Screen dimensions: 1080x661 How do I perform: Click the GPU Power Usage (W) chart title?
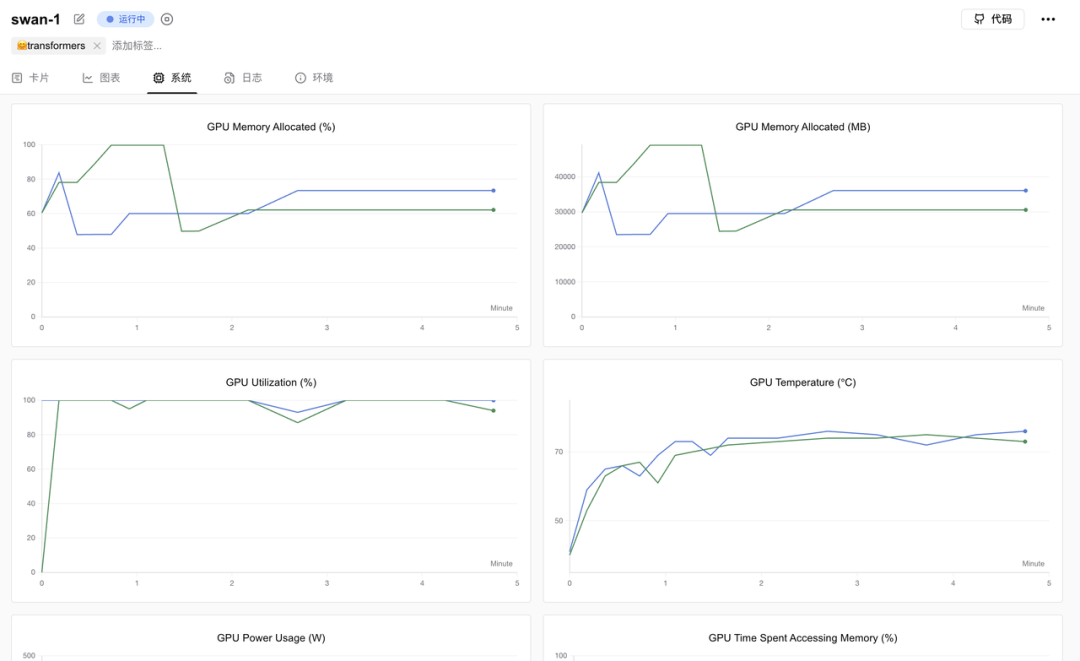271,638
